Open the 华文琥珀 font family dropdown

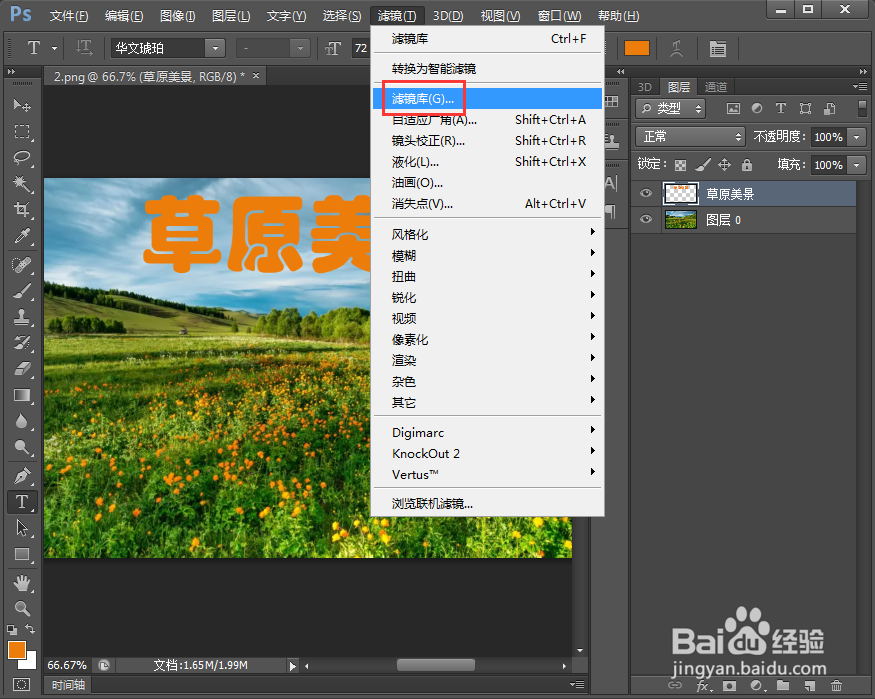pyautogui.click(x=214, y=48)
